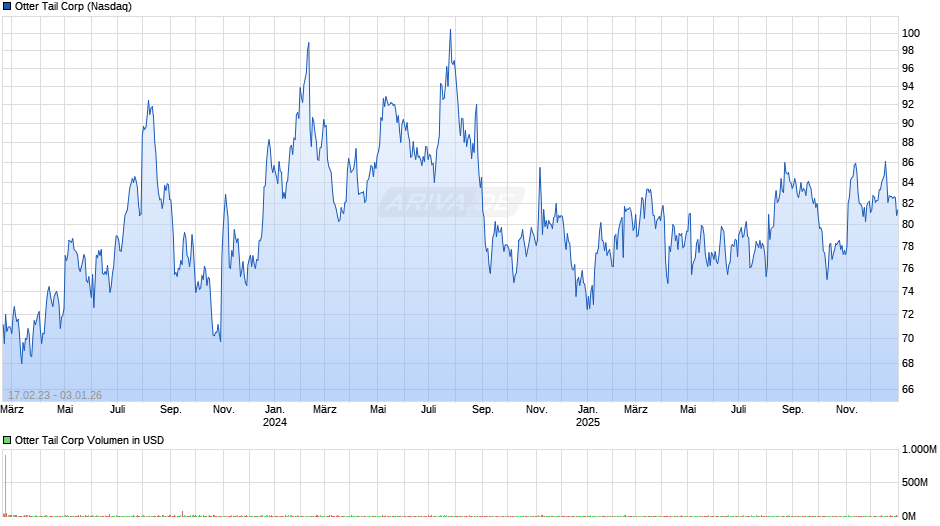
Task: Click the '68' price axis label
Action: point(908,363)
